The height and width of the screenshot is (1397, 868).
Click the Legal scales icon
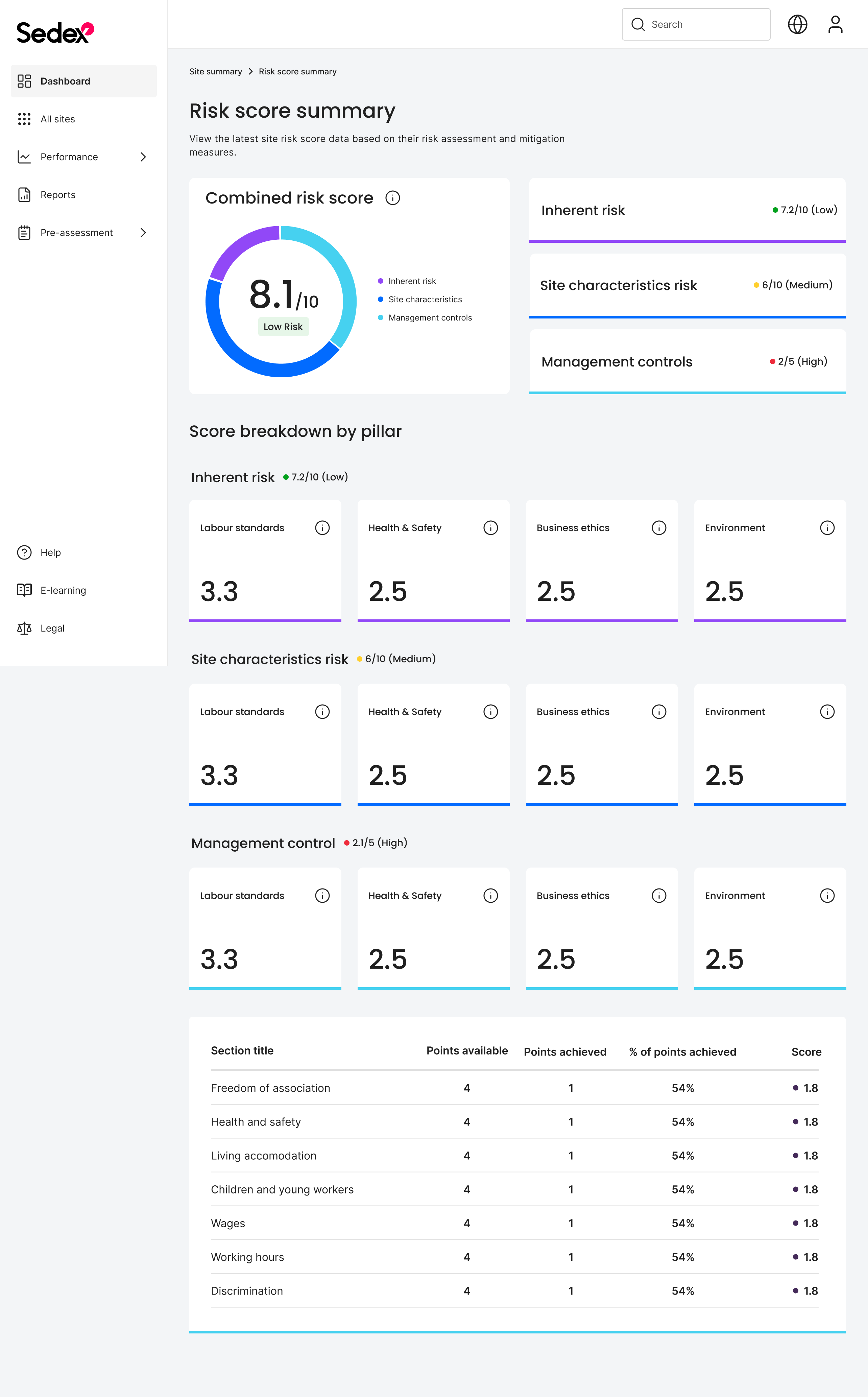click(24, 628)
